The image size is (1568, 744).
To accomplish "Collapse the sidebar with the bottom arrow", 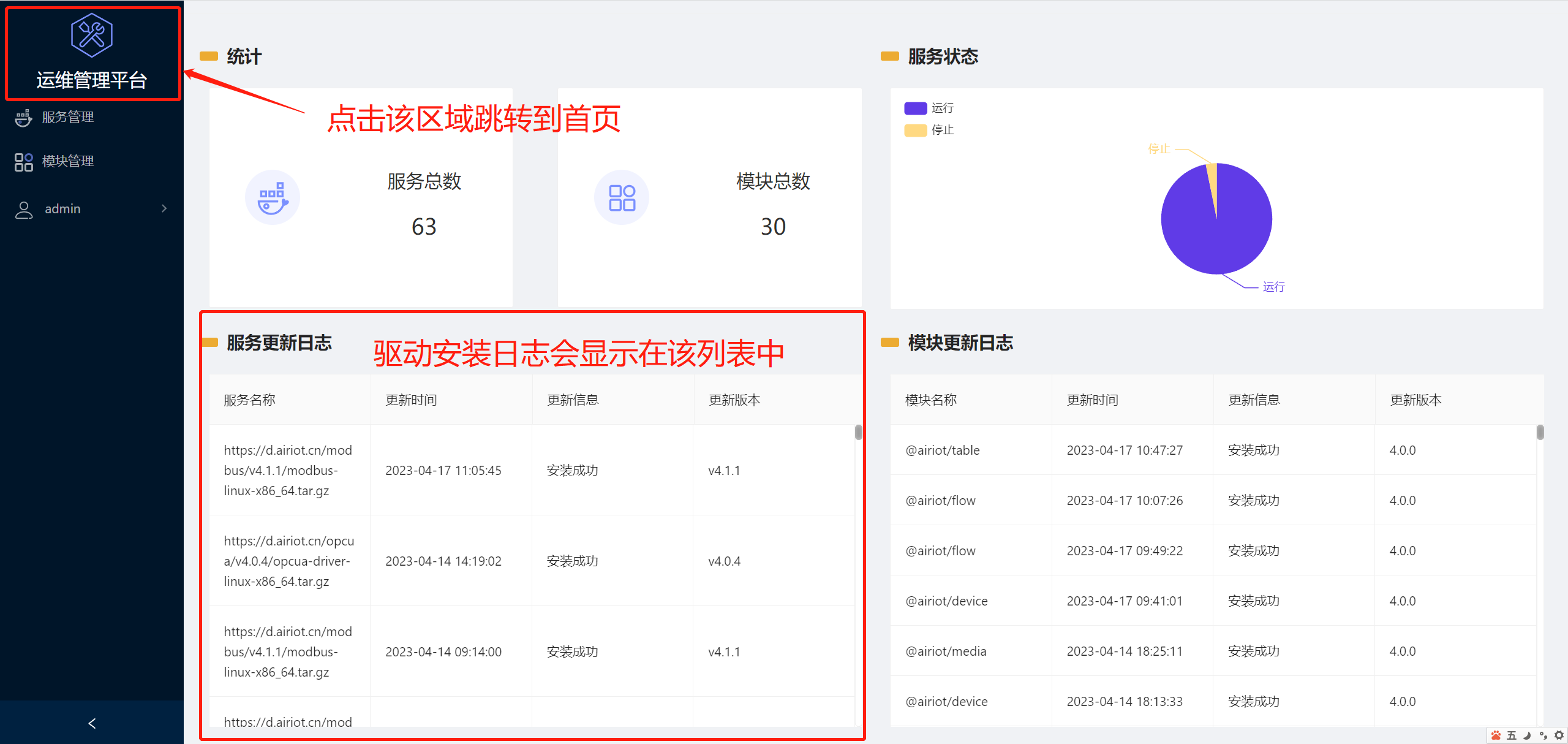I will (x=92, y=723).
